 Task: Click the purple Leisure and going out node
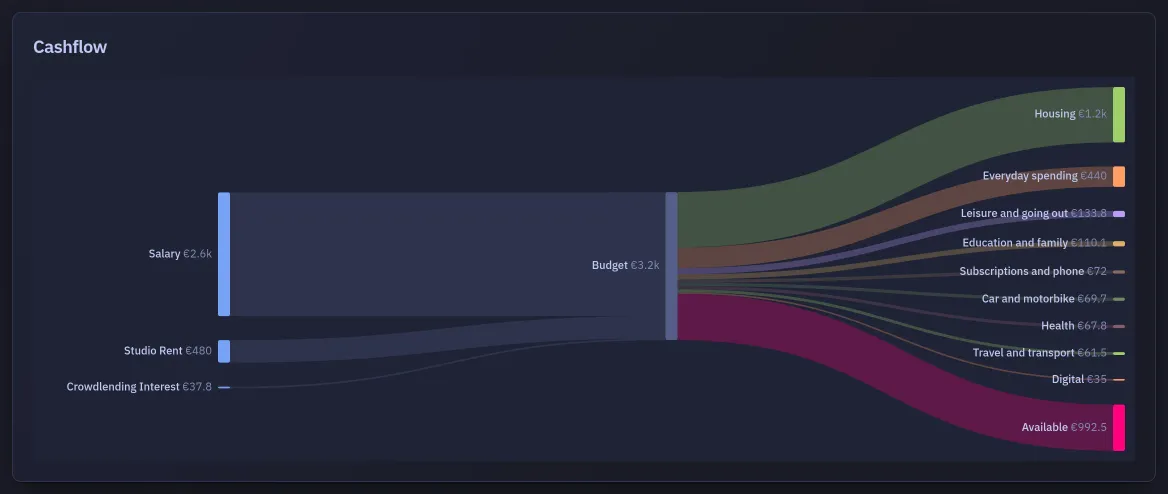[x=1119, y=214]
